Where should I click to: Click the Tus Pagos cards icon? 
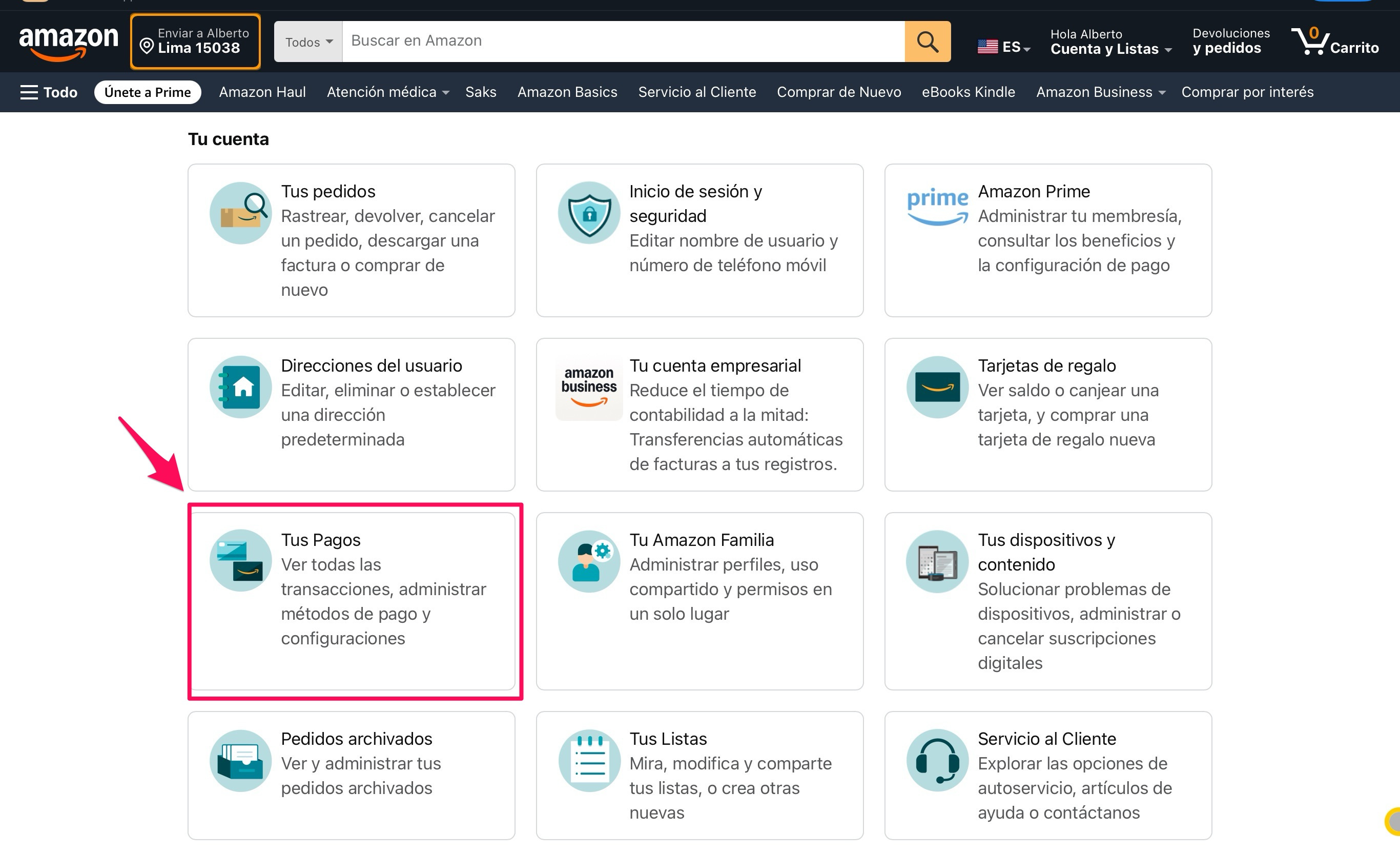tap(240, 561)
